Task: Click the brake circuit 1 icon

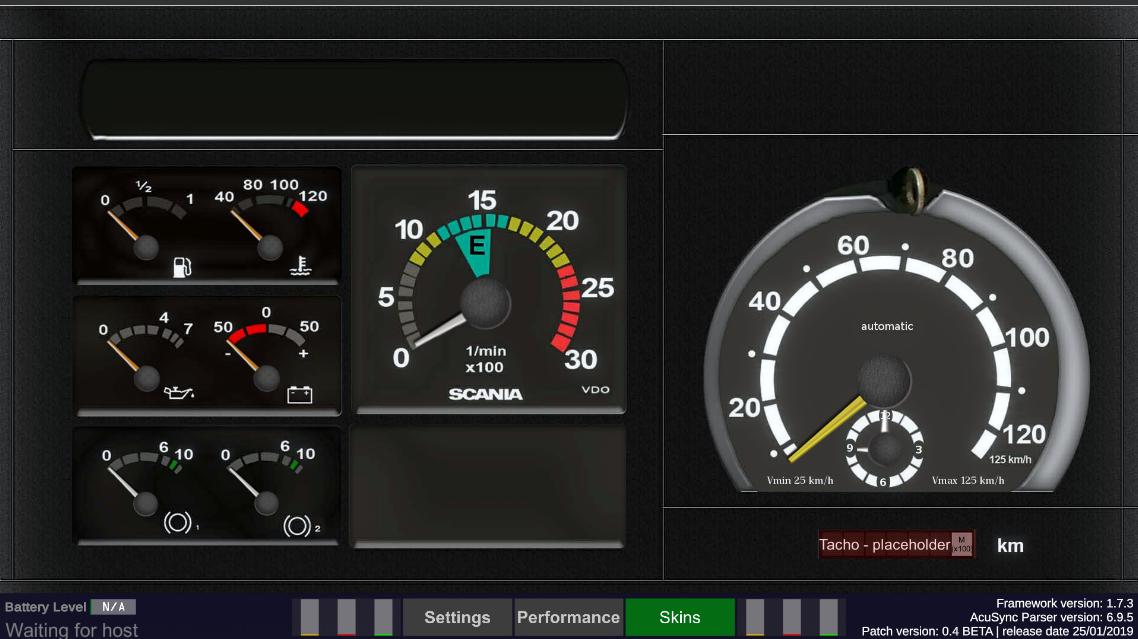Action: 180,522
